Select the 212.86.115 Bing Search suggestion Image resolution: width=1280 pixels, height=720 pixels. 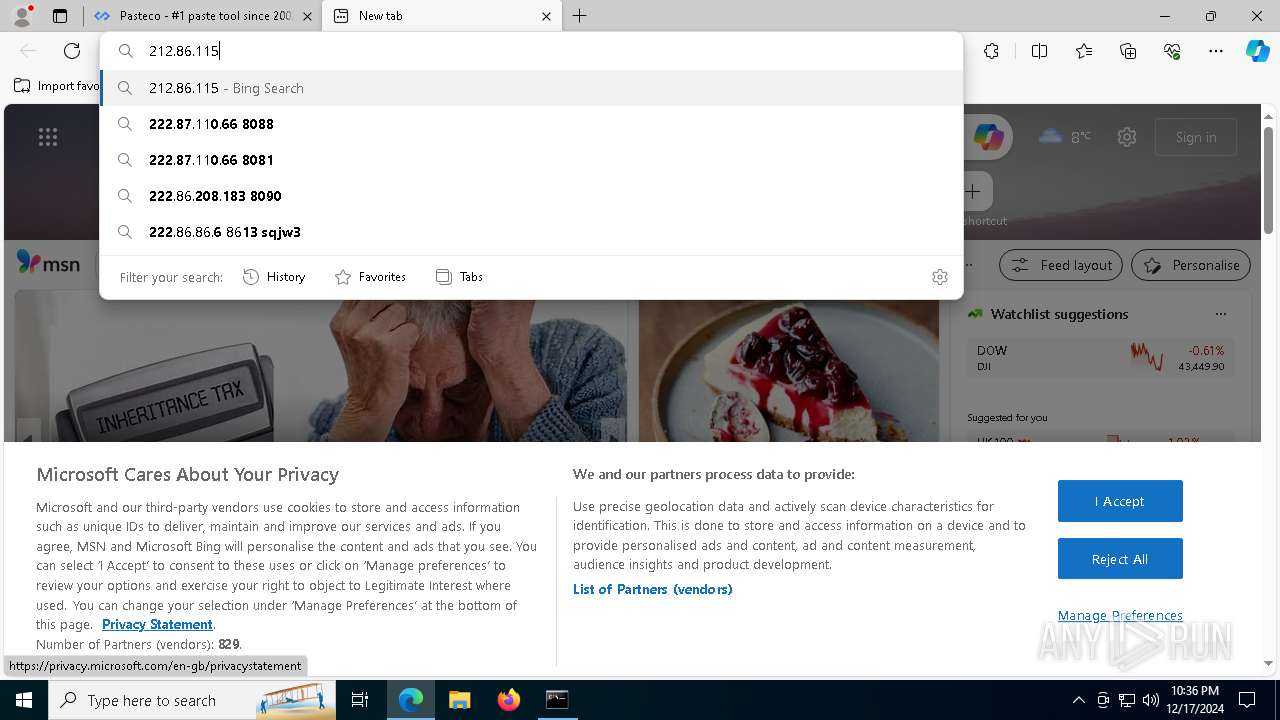click(531, 88)
